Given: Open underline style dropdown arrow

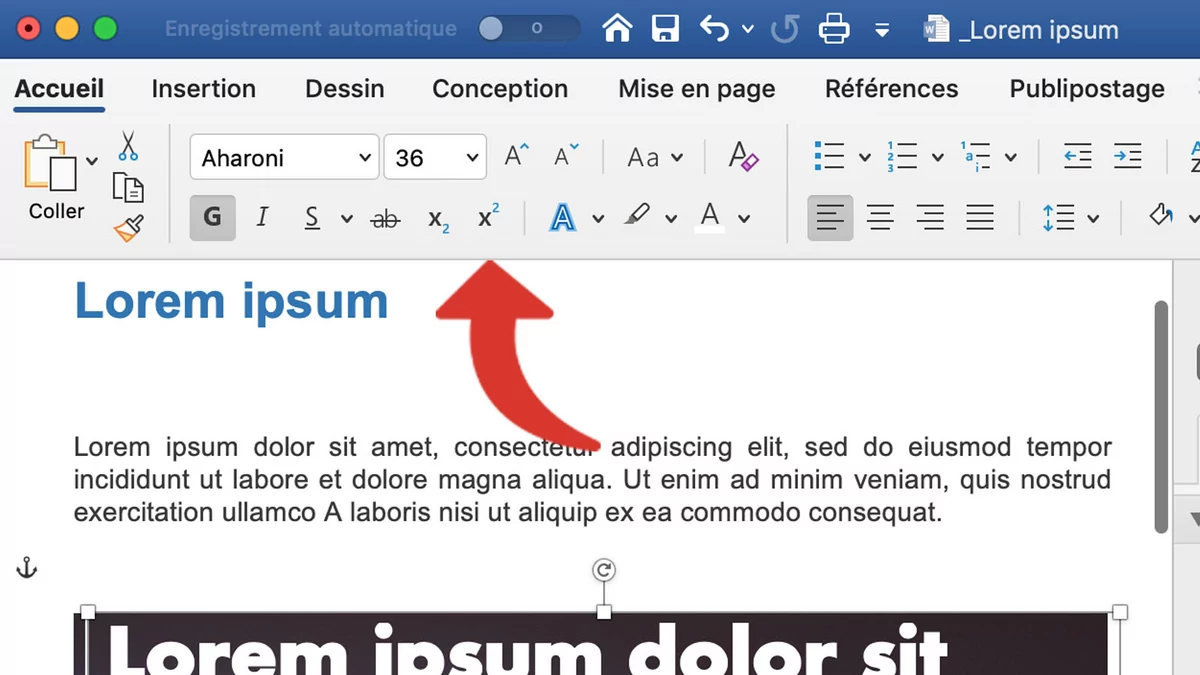Looking at the screenshot, I should (346, 219).
